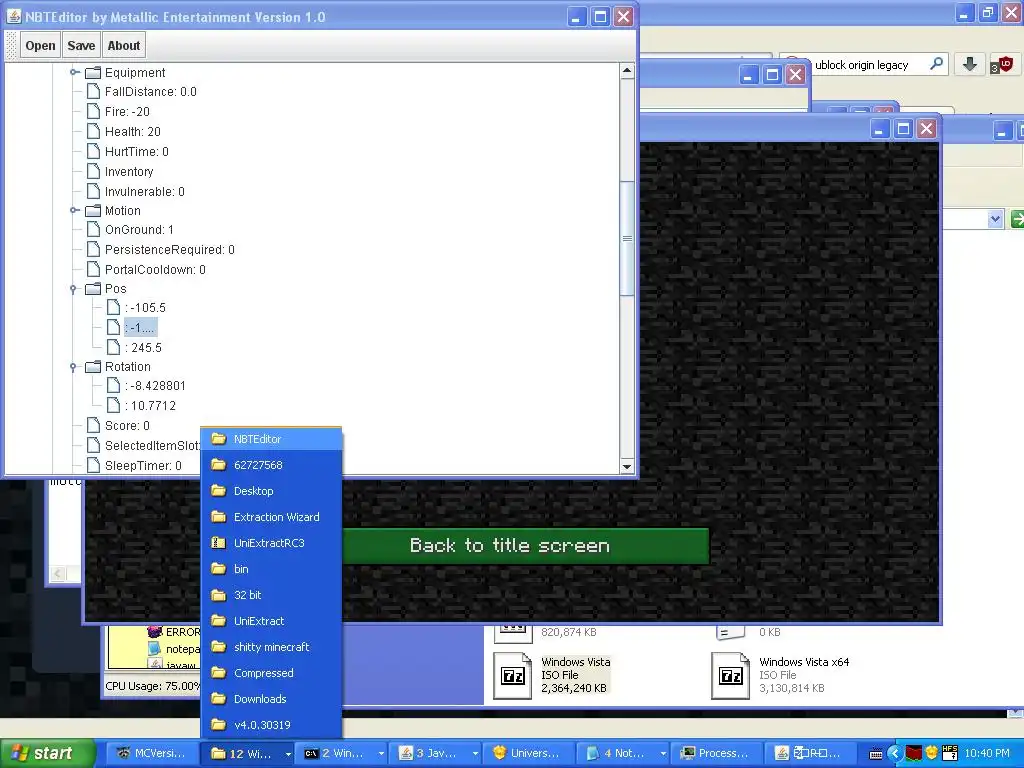
Task: Collapse the Rotation tree node handle
Action: tap(73, 367)
